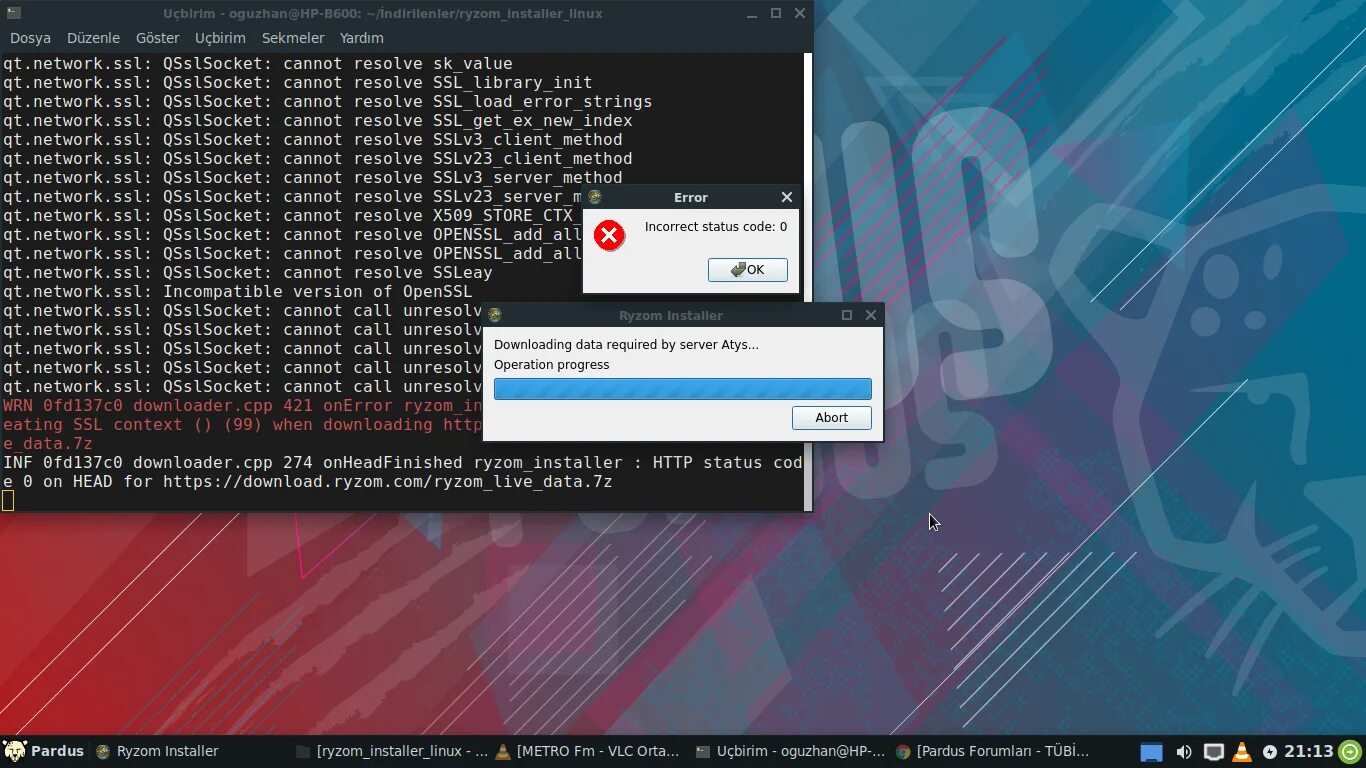The image size is (1366, 768).
Task: Open the Düzenle menu
Action: pyautogui.click(x=93, y=38)
